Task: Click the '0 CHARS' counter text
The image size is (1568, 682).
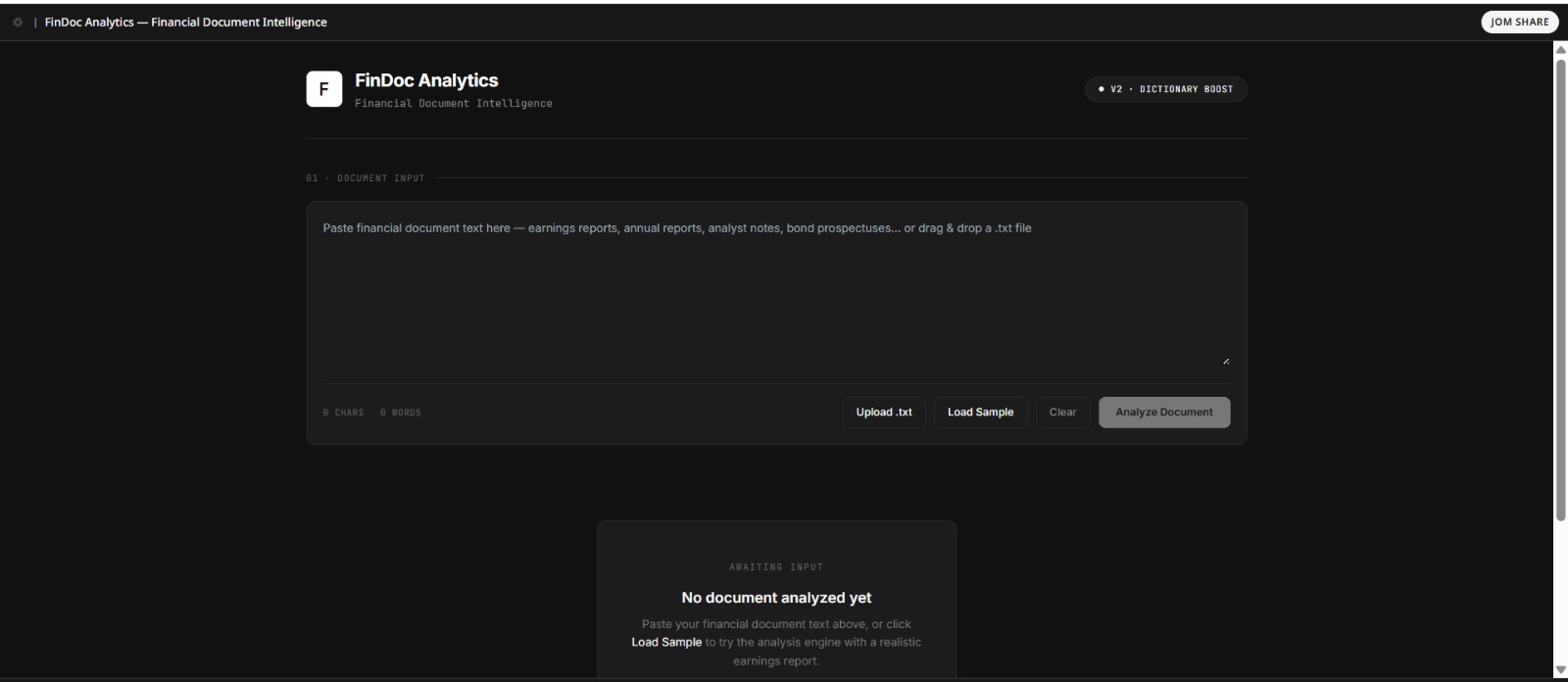Action: [343, 414]
